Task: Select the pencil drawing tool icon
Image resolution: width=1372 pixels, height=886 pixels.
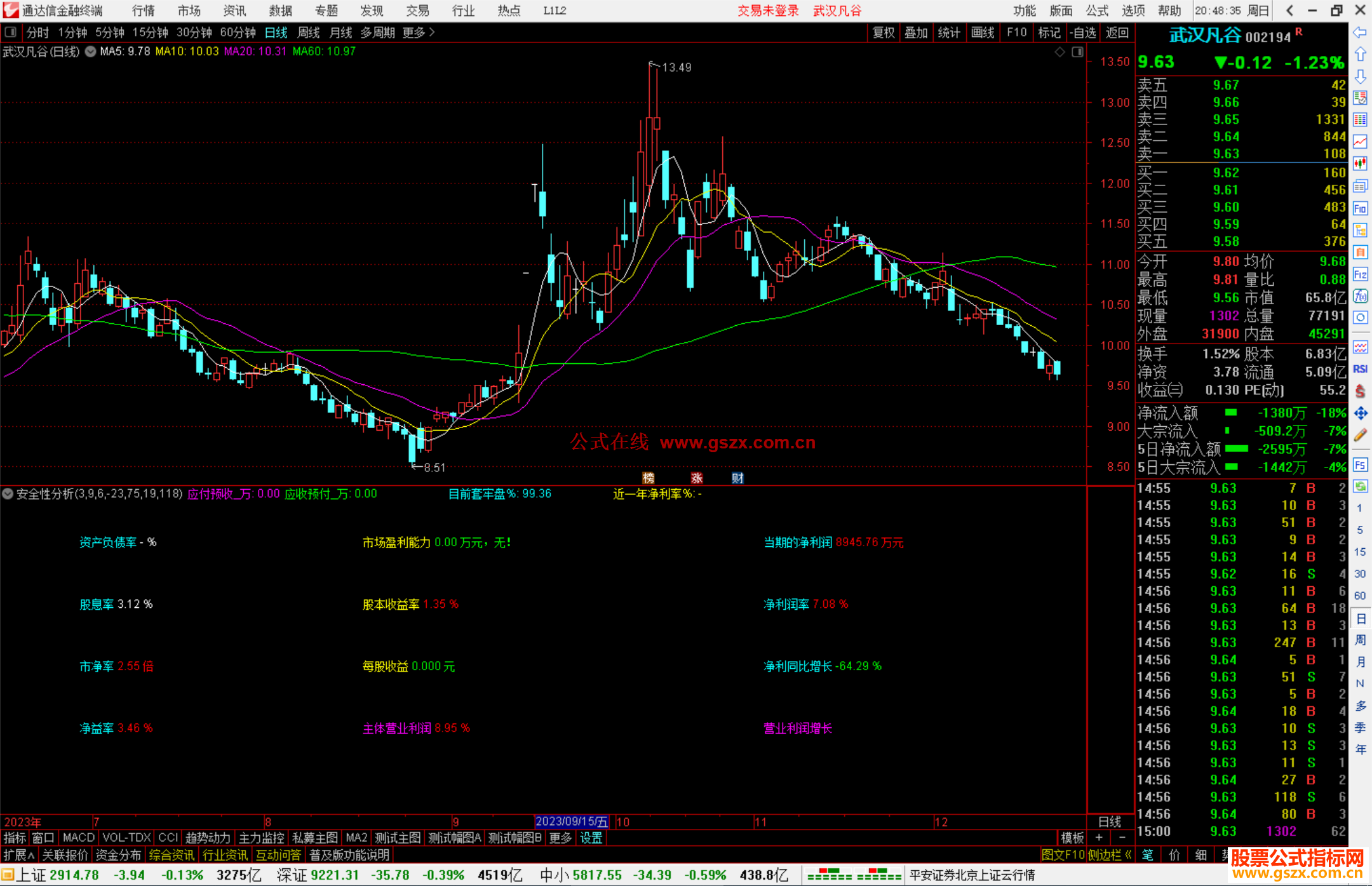Action: click(1360, 435)
